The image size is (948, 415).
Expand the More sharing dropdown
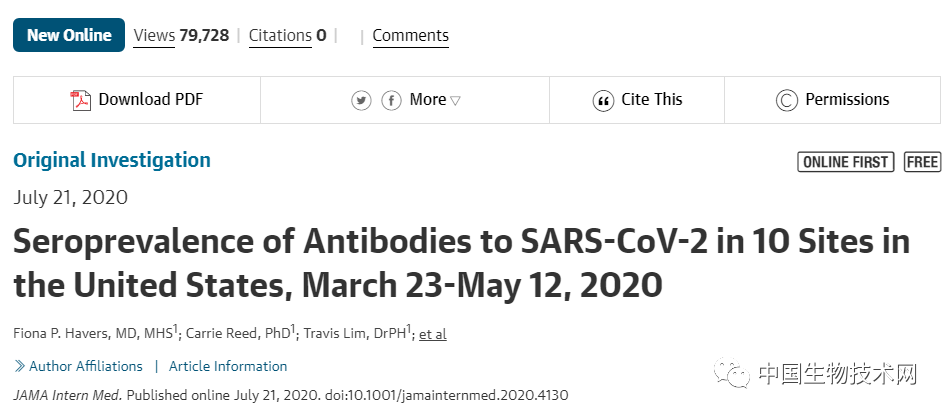pyautogui.click(x=435, y=100)
